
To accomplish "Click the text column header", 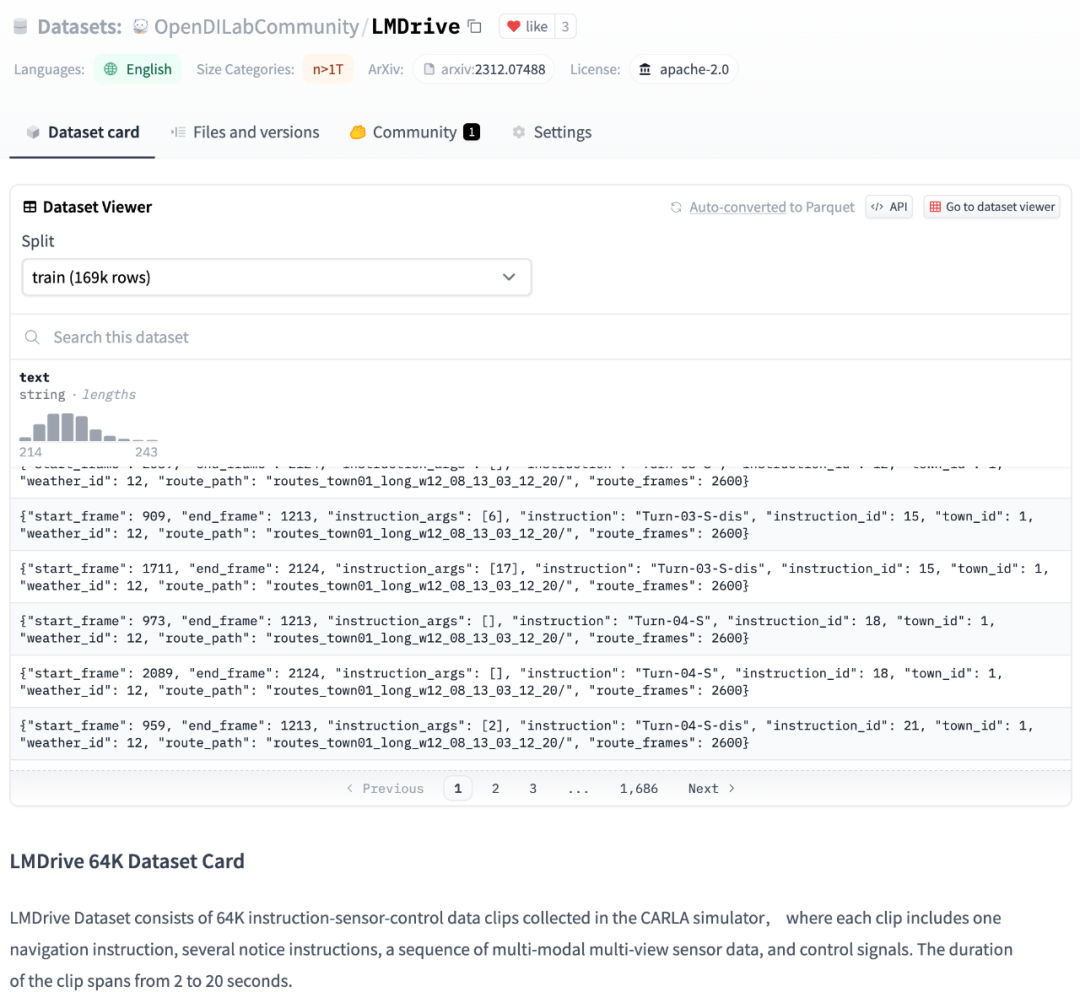I will (34, 377).
